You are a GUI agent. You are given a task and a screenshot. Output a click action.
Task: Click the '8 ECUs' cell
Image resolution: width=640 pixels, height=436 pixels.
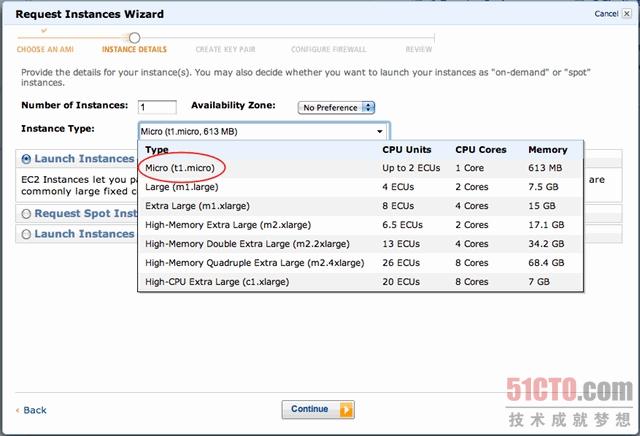(x=398, y=206)
